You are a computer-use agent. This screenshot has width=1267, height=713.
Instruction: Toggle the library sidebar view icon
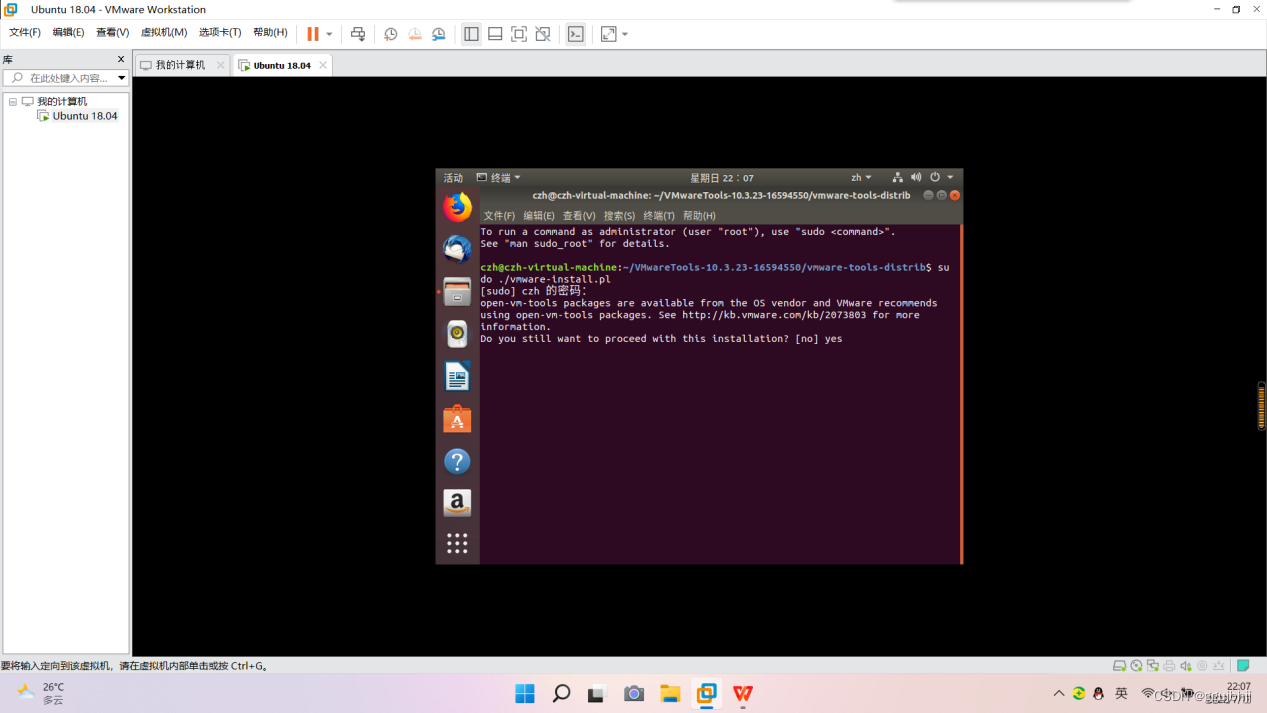tap(471, 34)
